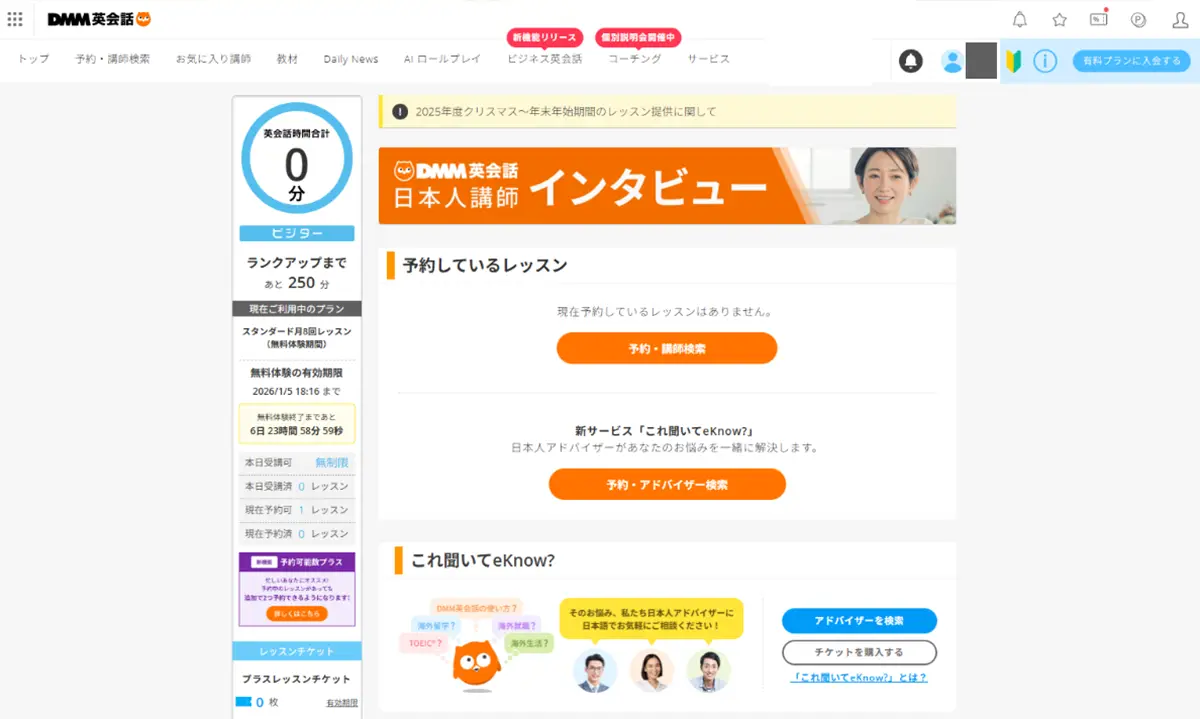The width and height of the screenshot is (1200, 719).
Task: Click the black circular bell icon
Action: [x=911, y=61]
